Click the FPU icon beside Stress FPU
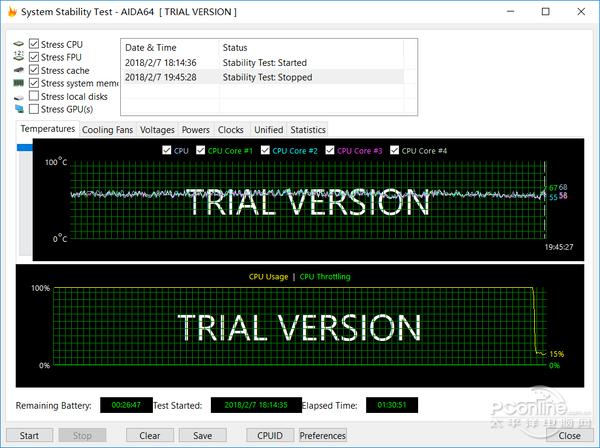 tap(18, 57)
